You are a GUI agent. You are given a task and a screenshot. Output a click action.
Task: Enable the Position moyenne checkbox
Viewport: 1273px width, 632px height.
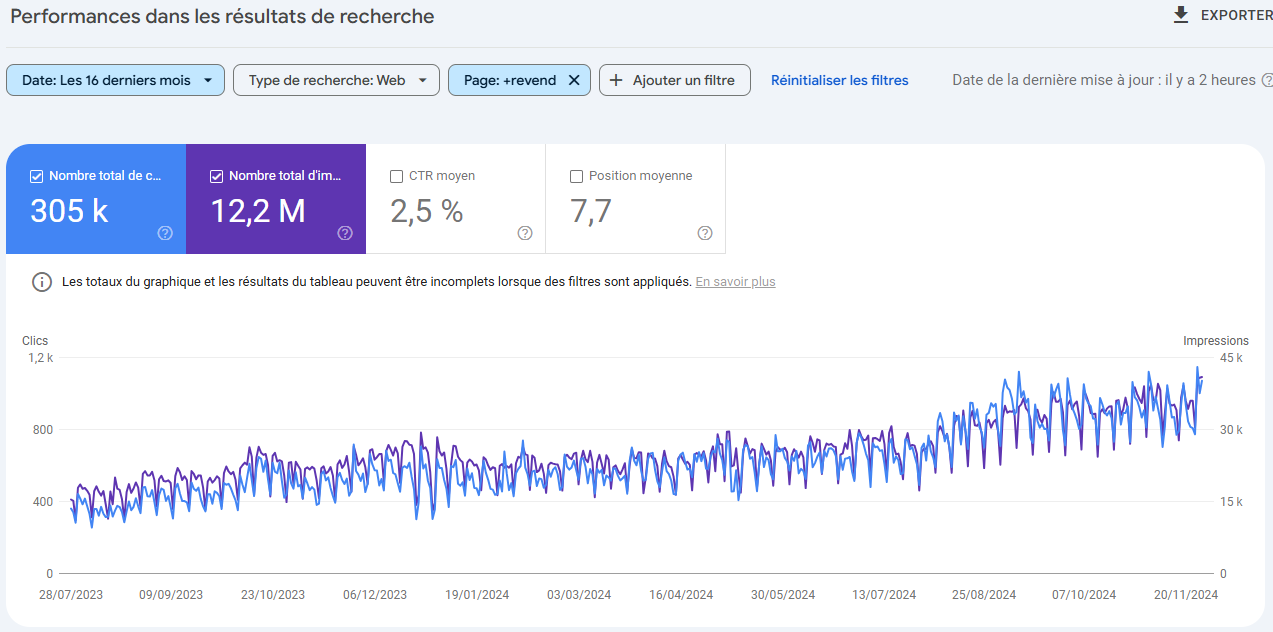(x=576, y=176)
